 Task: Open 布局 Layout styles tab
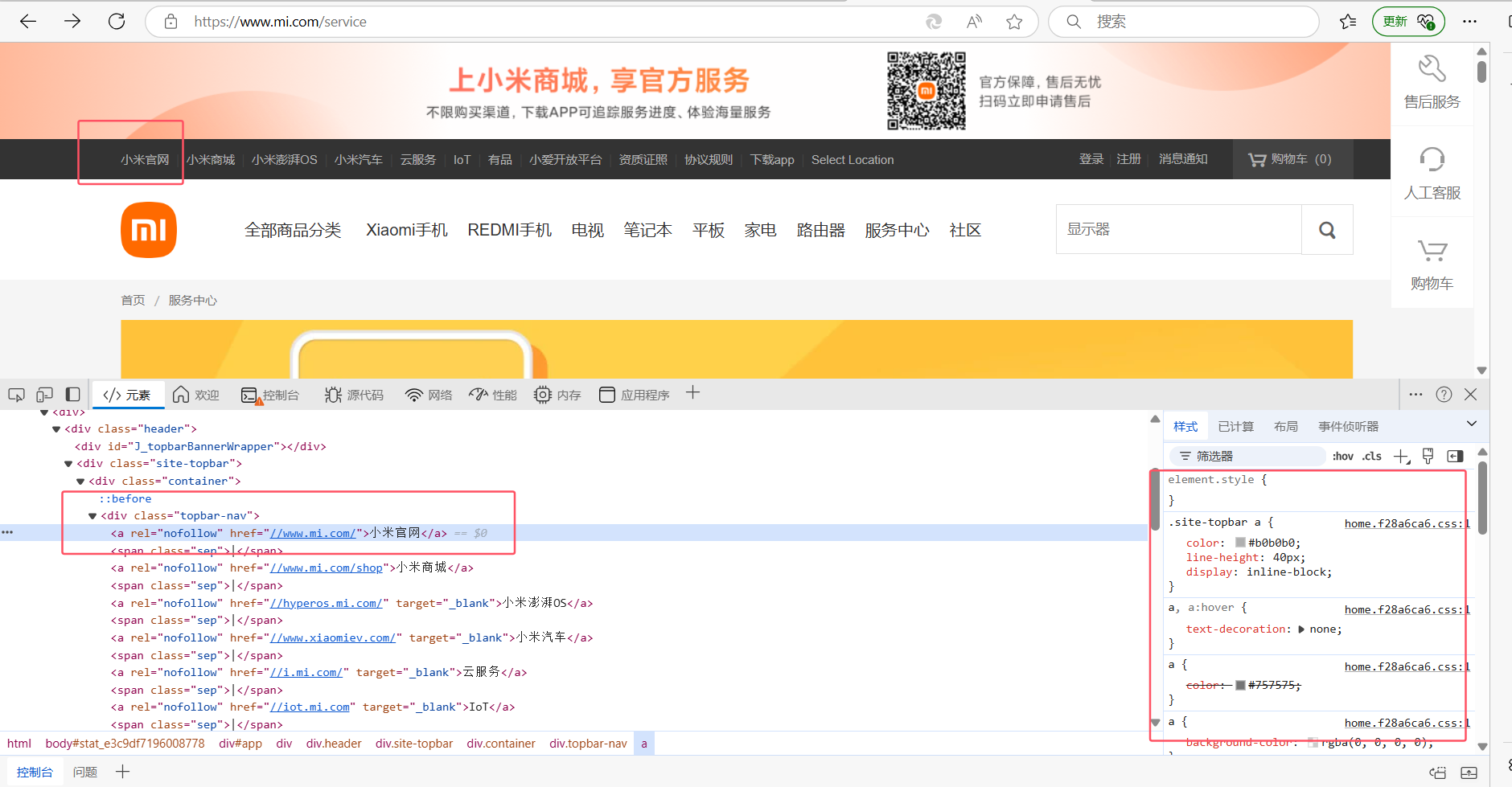[1286, 426]
